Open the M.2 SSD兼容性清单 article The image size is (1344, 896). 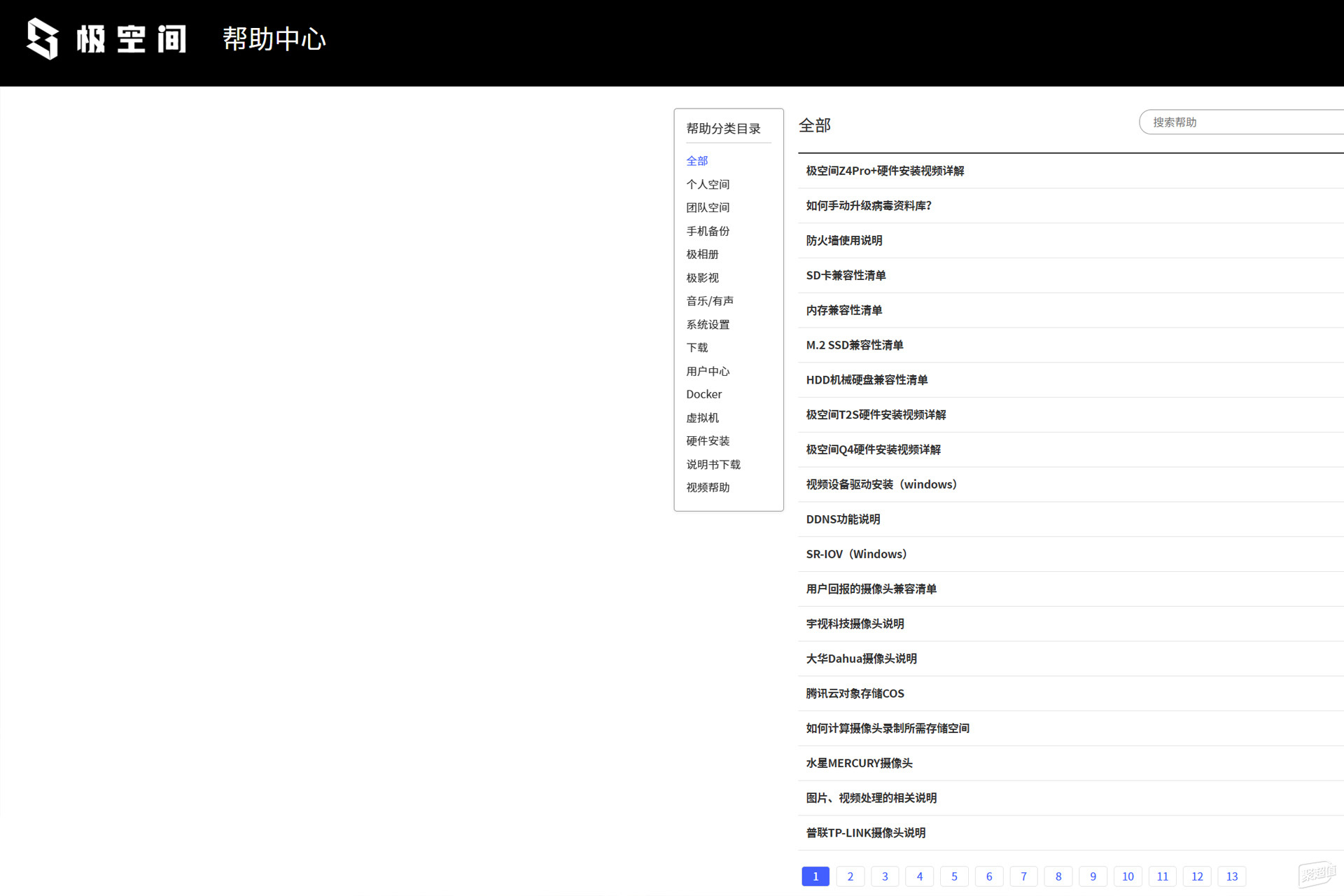click(x=855, y=345)
